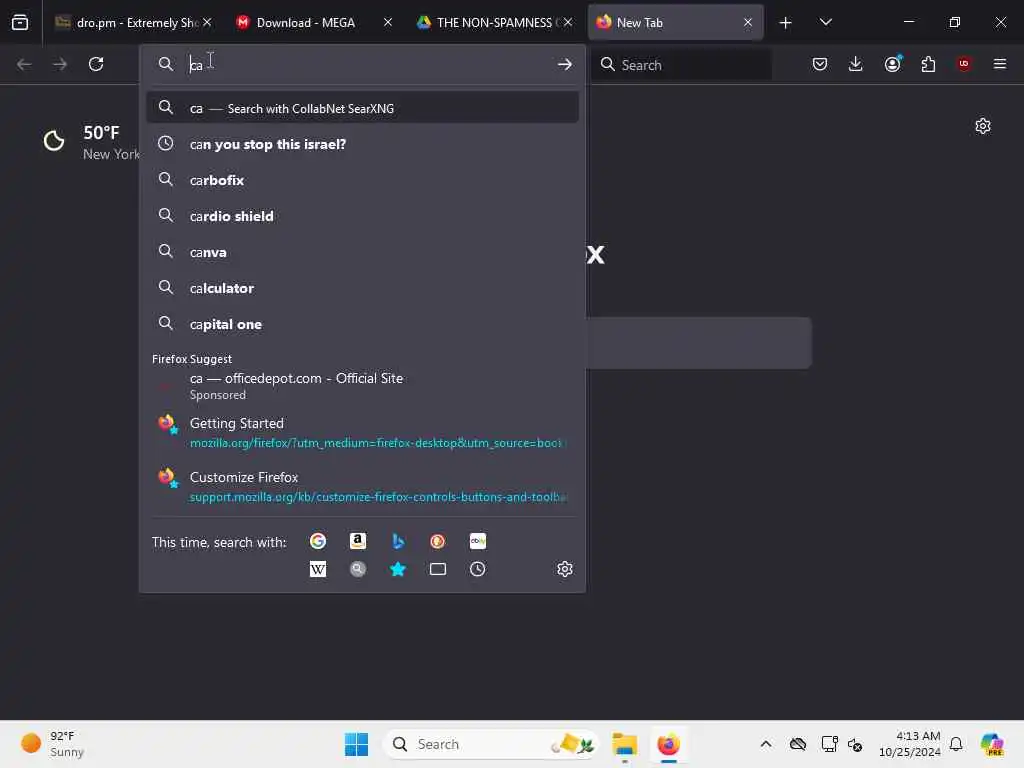Viewport: 1024px width, 768px height.
Task: Open the uBlock Origin extension
Action: coord(964,64)
